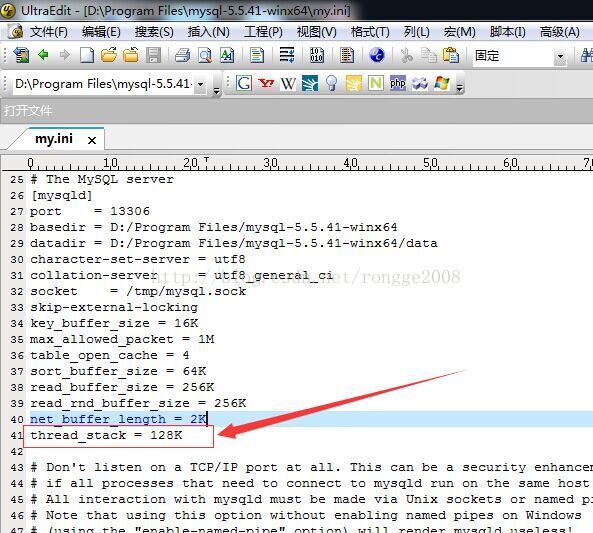Expand web search toolbar overflow options
The image size is (593, 533).
tap(459, 88)
